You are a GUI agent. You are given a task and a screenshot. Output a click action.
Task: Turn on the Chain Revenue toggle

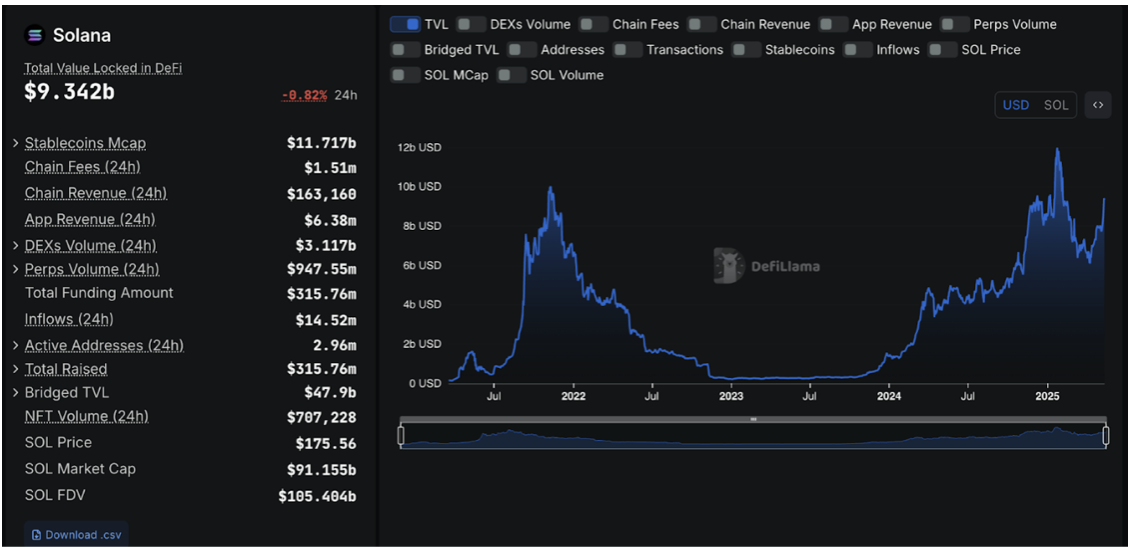[702, 24]
